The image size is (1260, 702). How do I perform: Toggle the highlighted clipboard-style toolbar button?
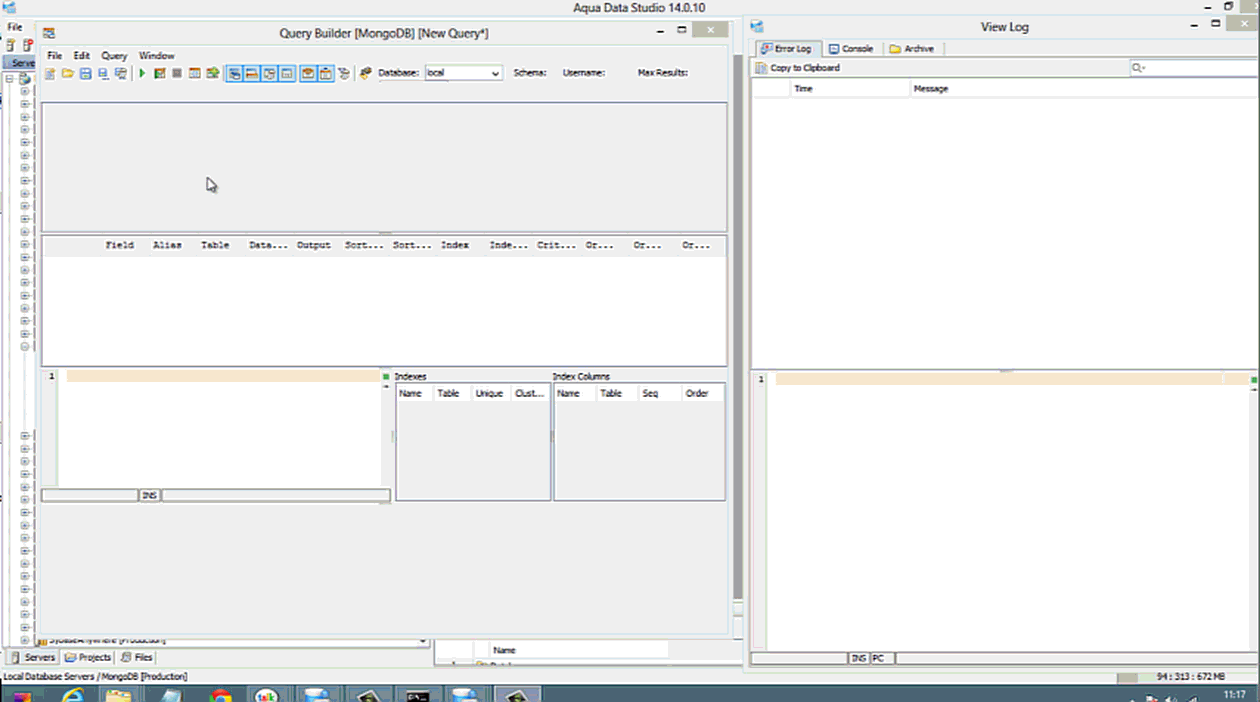(326, 73)
